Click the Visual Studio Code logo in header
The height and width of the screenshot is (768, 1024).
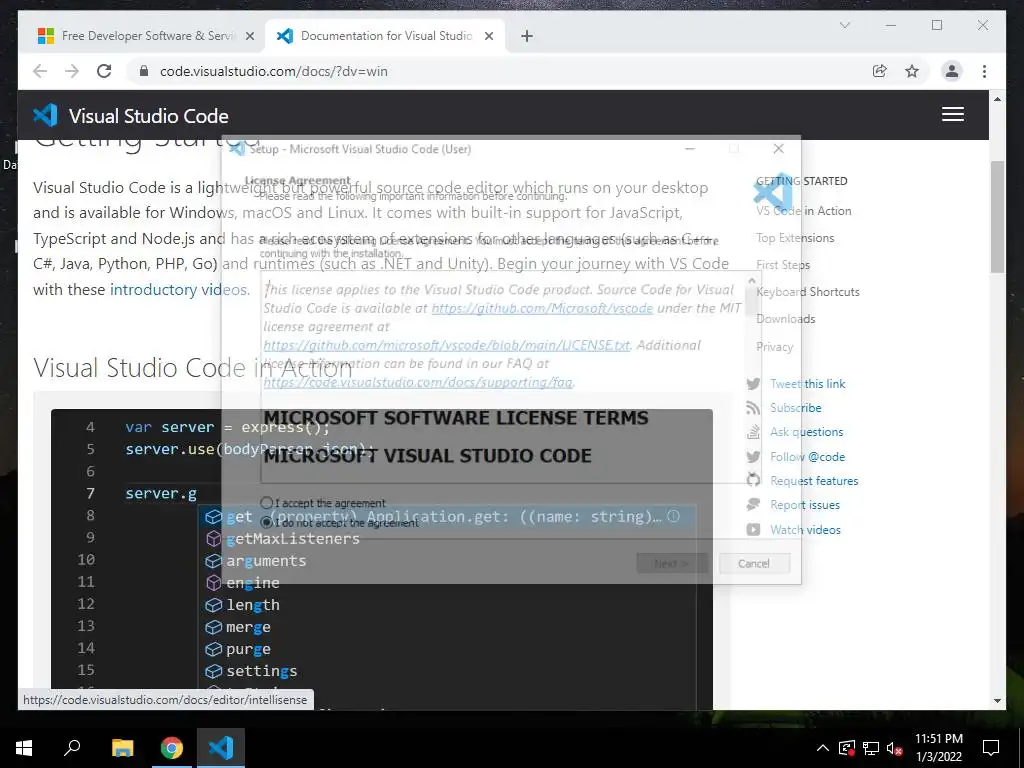coord(46,116)
